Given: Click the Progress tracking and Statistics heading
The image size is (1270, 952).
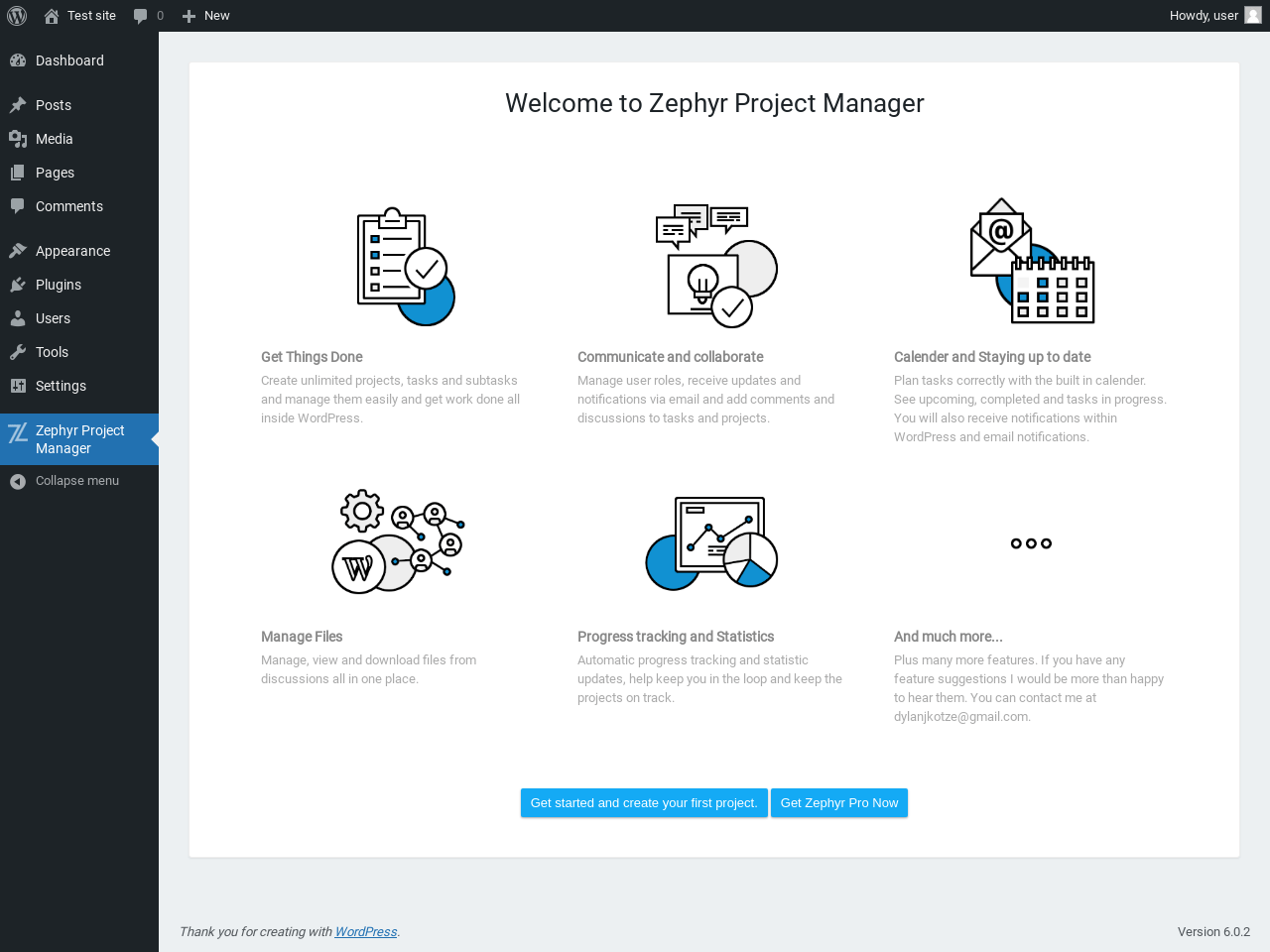Looking at the screenshot, I should tap(676, 637).
